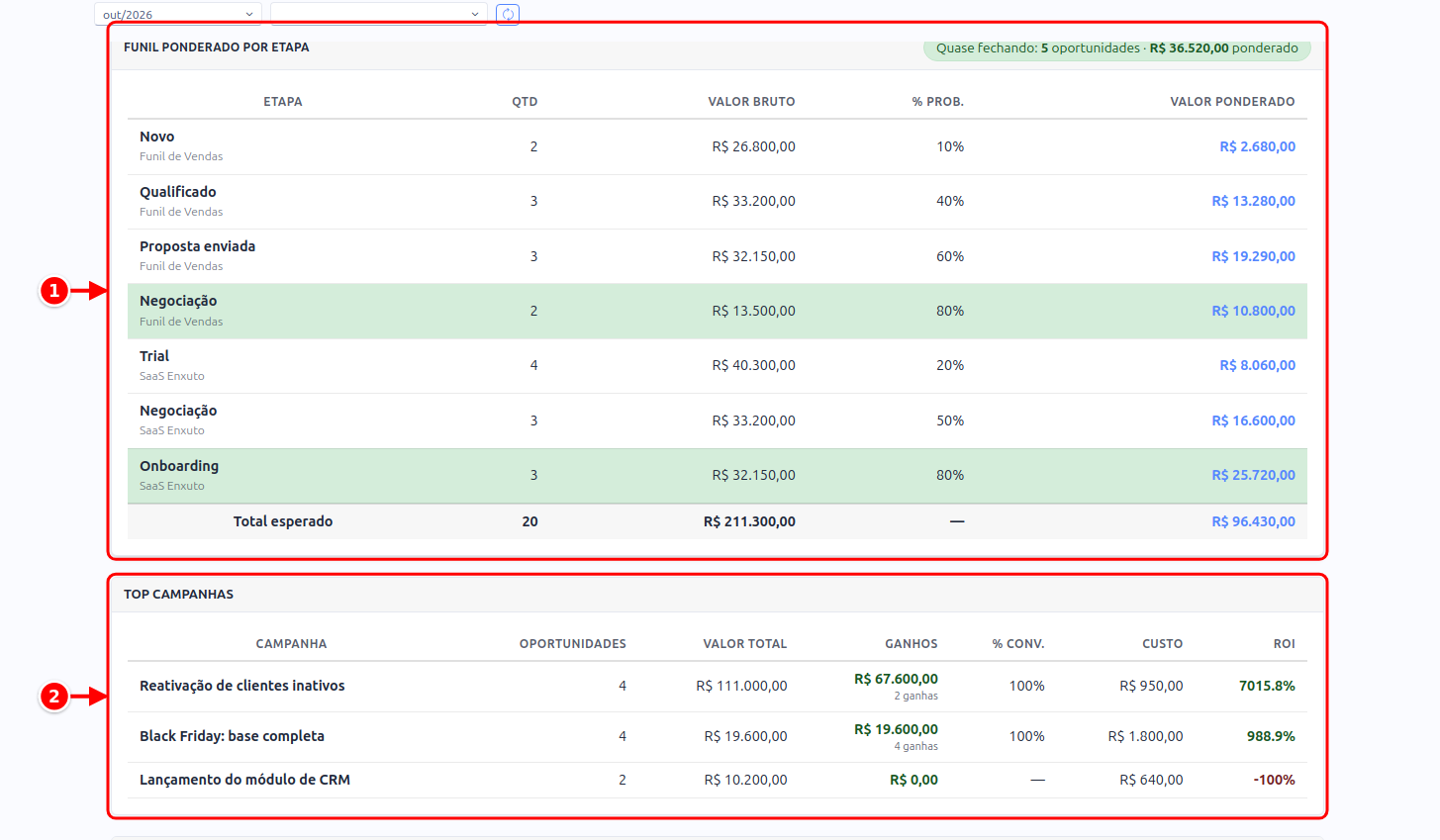Click Qualificado stage name
1440x840 pixels.
pos(177,192)
